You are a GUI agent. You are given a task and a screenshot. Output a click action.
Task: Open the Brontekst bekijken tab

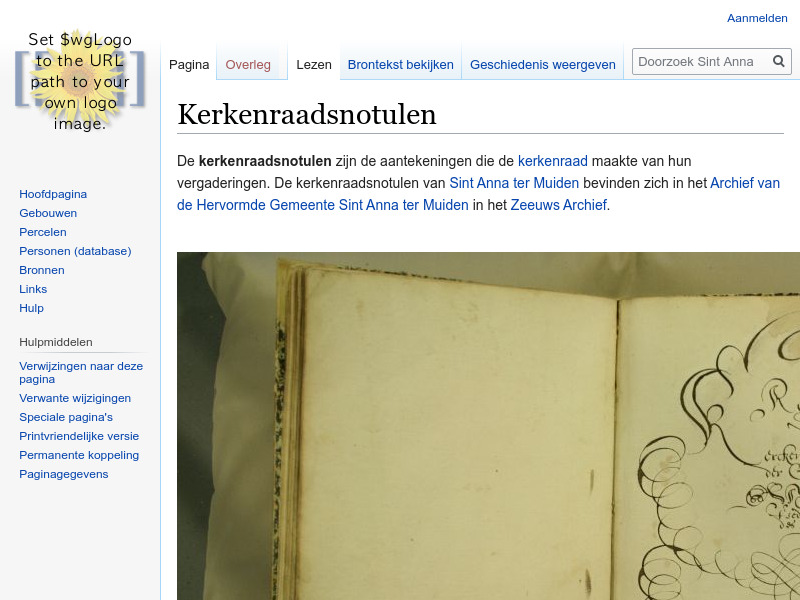tap(400, 64)
